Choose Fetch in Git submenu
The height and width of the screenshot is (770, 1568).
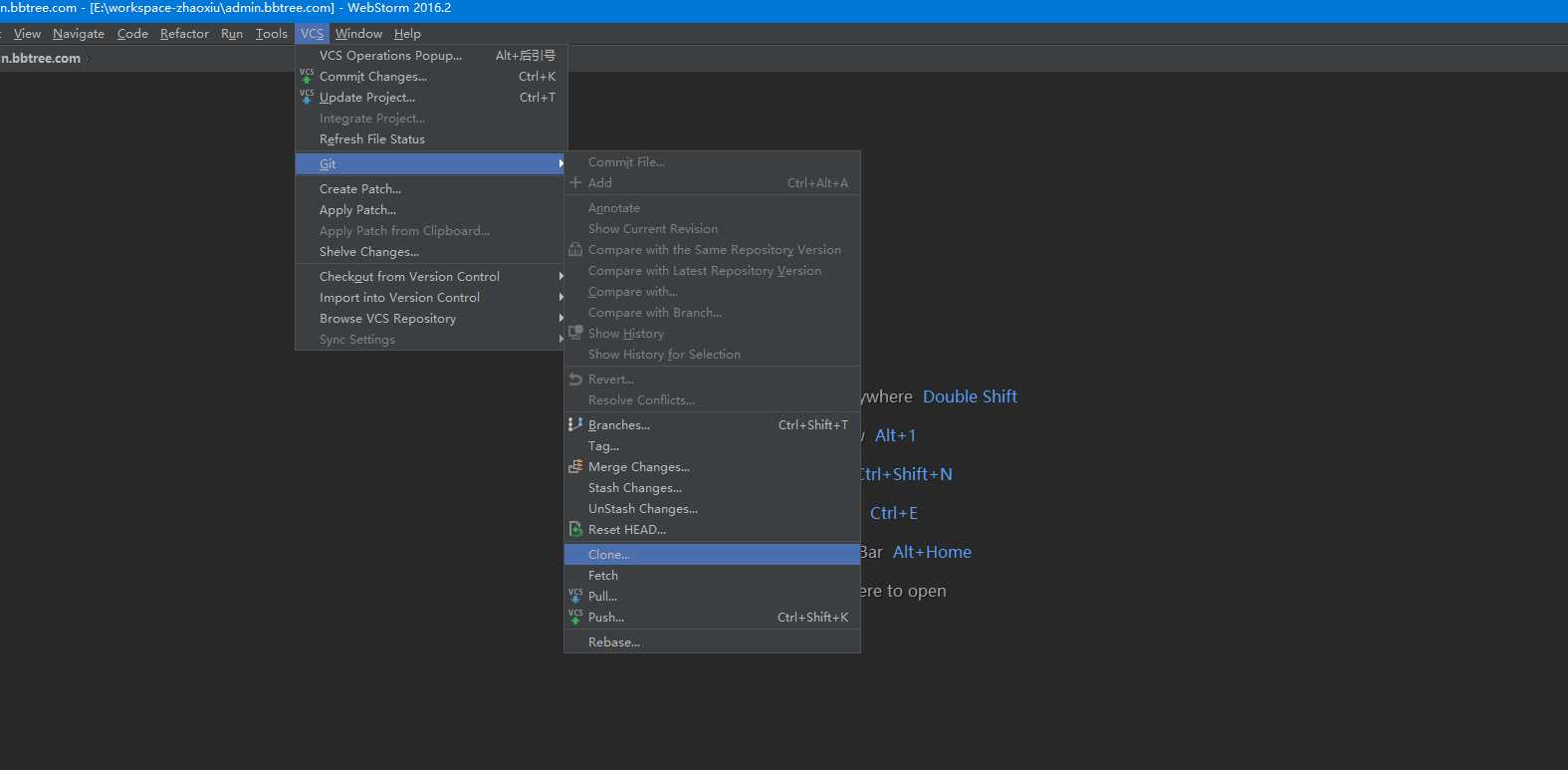(712, 575)
